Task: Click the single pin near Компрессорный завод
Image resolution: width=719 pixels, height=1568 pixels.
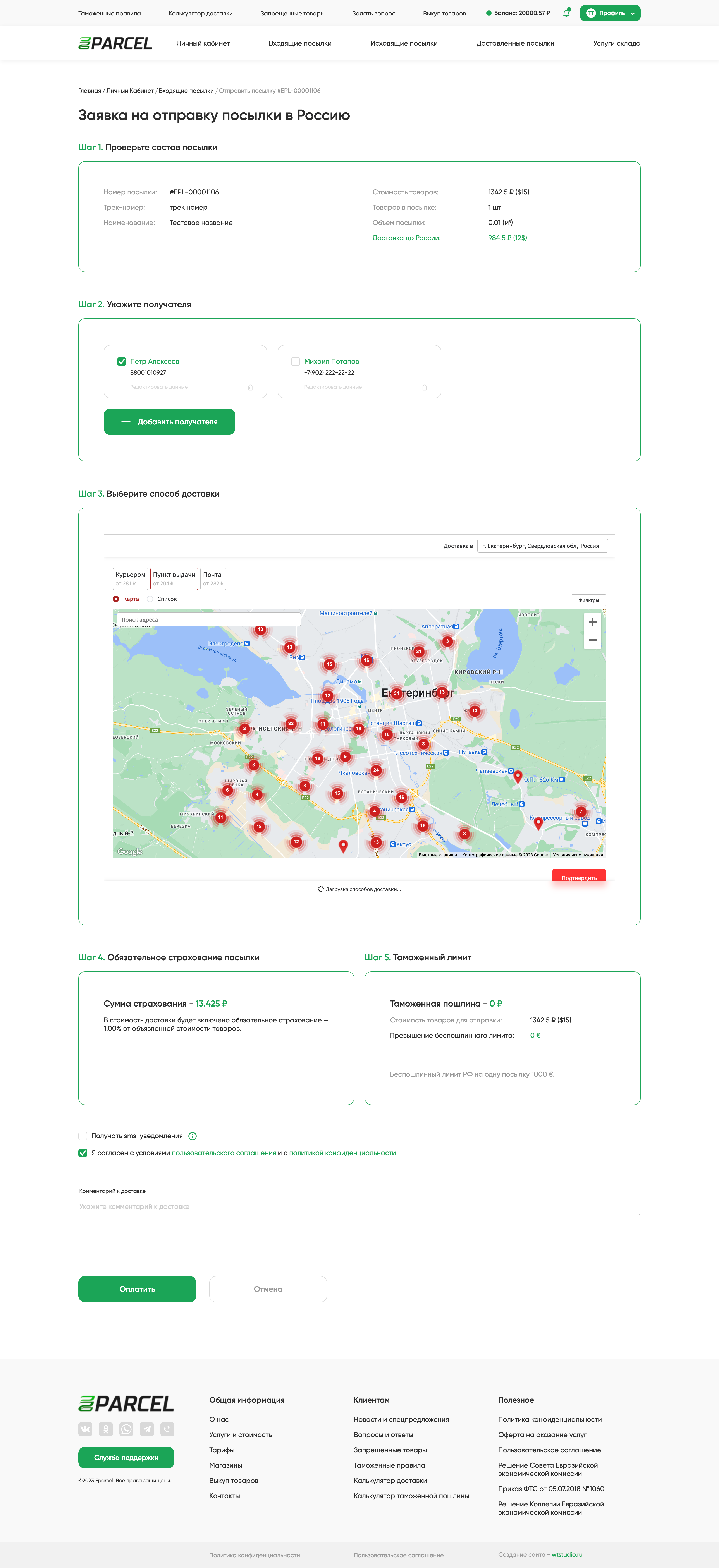Action: [538, 823]
